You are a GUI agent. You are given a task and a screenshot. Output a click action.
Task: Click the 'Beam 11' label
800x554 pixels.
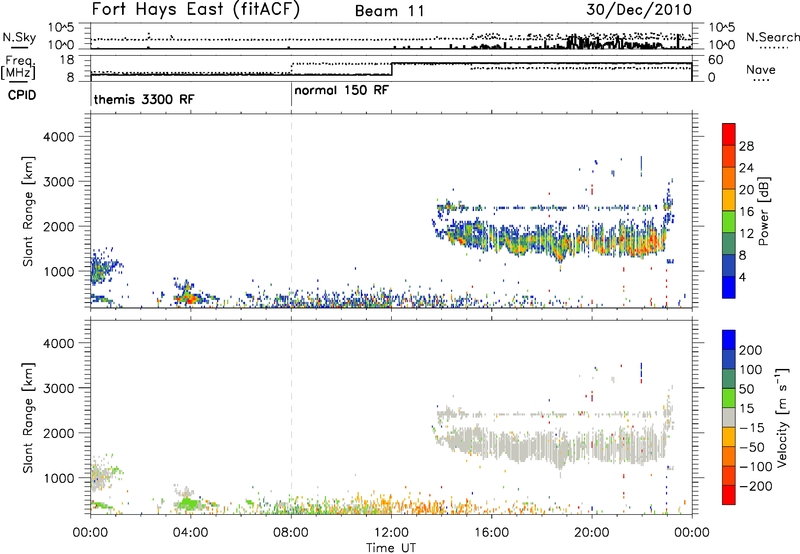[390, 11]
